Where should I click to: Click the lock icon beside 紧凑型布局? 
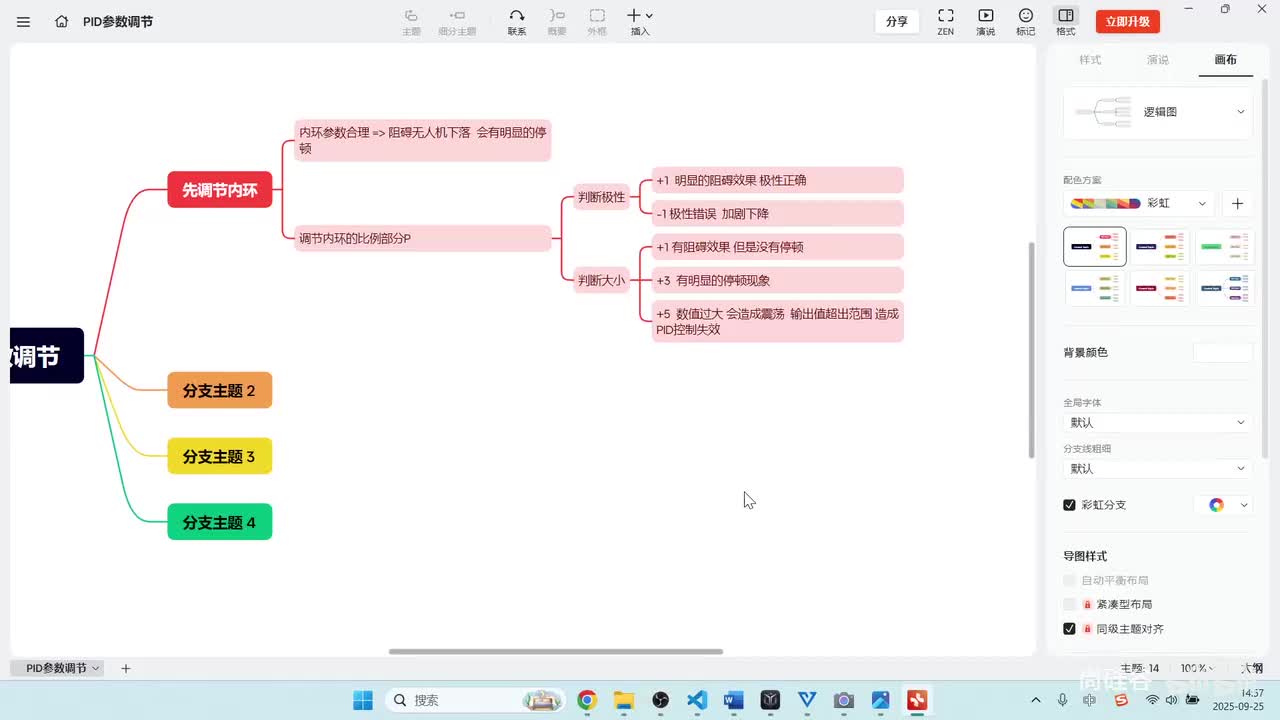coord(1087,605)
